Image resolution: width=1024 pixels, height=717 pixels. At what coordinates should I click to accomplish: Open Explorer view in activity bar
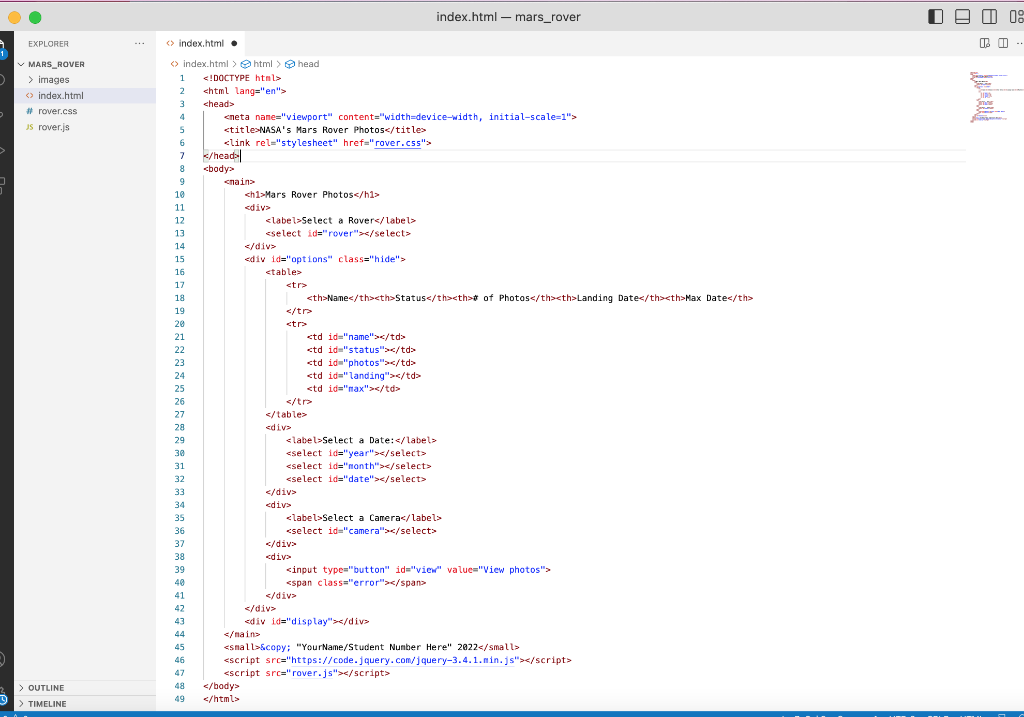coord(3,46)
